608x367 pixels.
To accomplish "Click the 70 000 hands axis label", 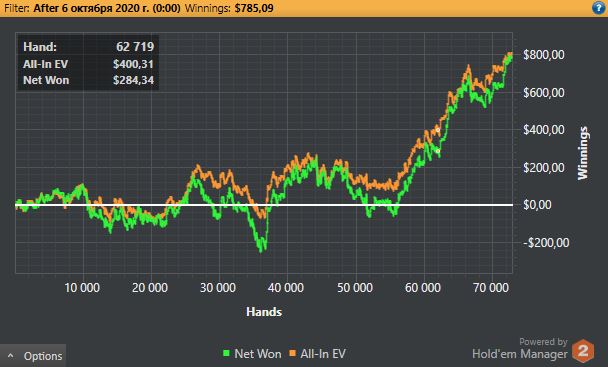I will (x=491, y=288).
